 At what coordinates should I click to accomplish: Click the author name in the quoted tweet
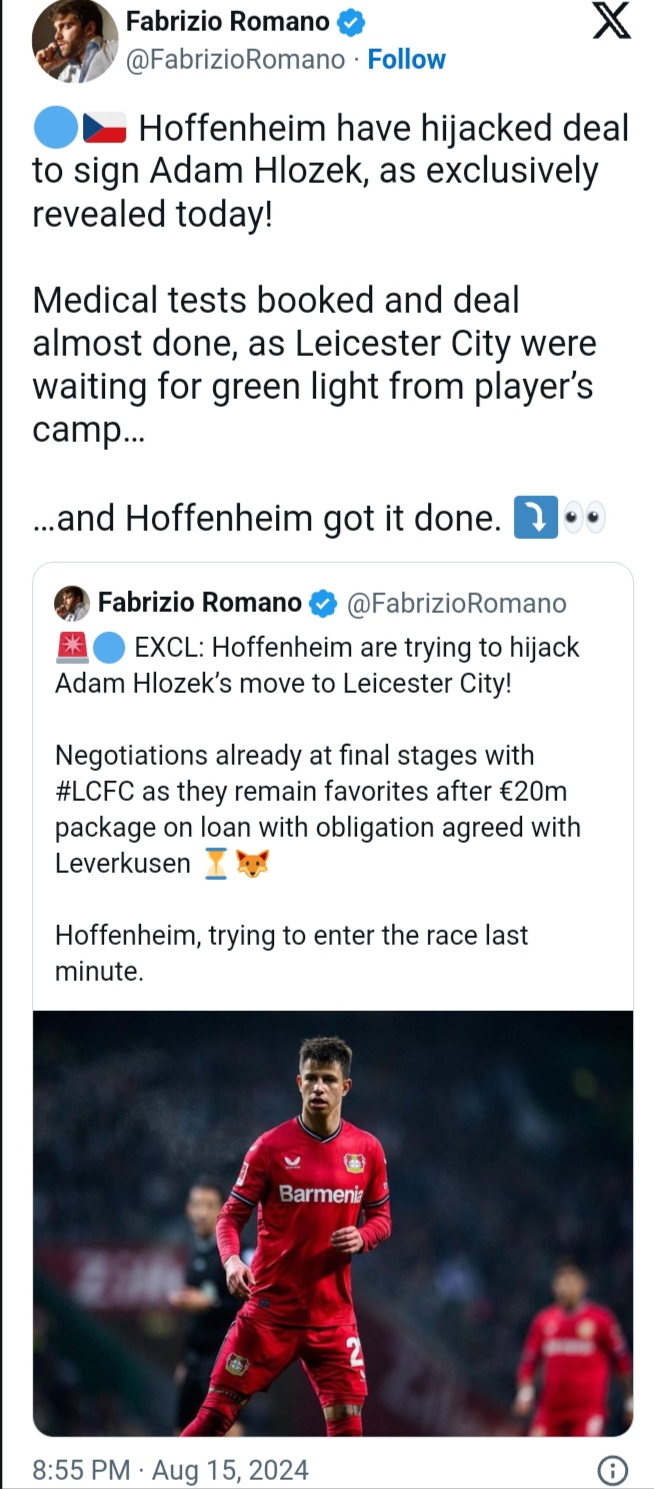tap(199, 603)
